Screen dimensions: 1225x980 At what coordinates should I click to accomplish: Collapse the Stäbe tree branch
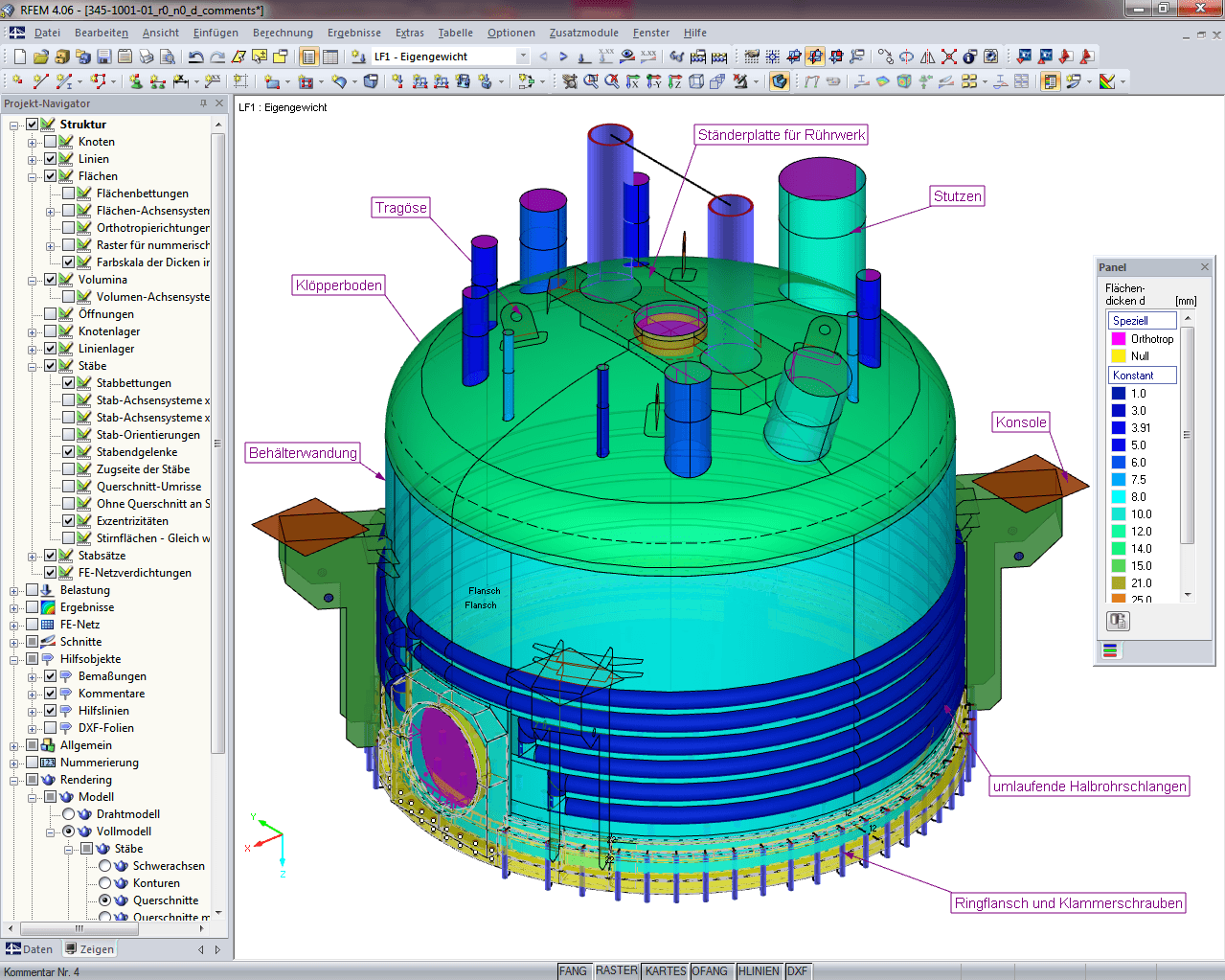(33, 365)
